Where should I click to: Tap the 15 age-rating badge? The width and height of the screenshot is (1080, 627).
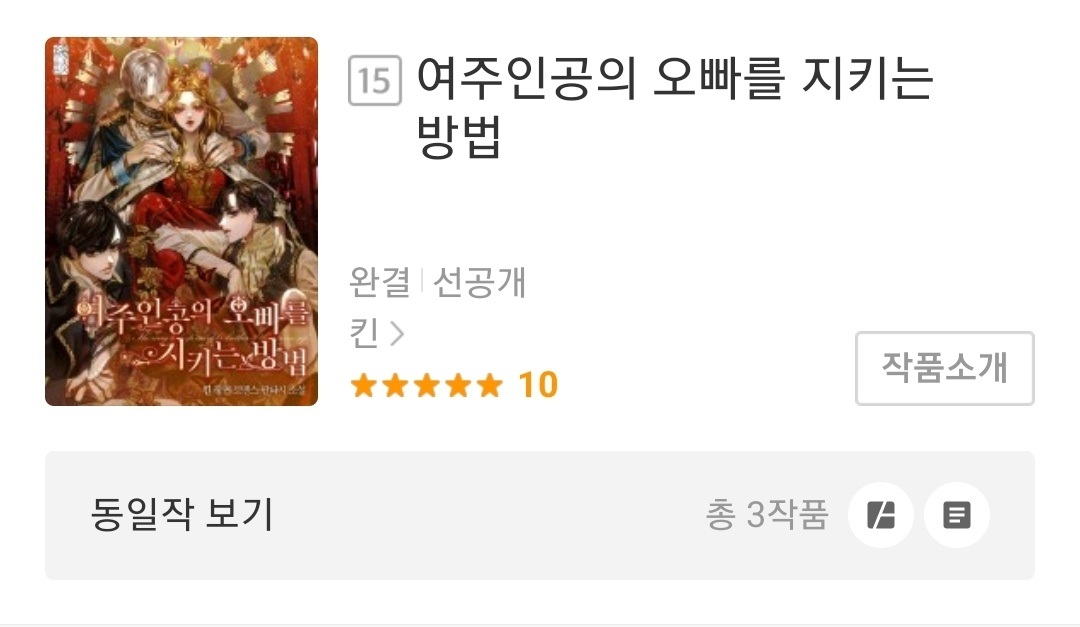pyautogui.click(x=375, y=81)
